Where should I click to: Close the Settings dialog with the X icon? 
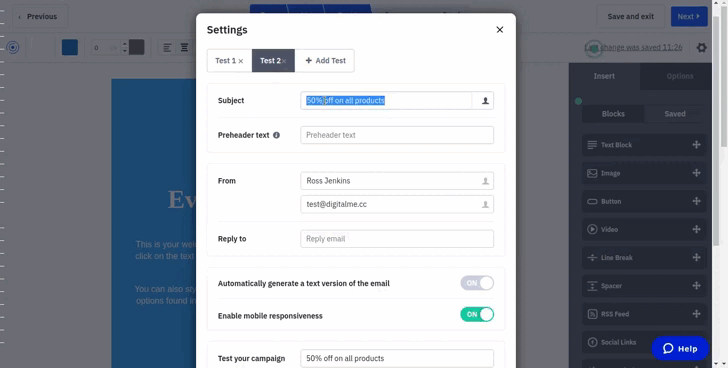tap(500, 30)
